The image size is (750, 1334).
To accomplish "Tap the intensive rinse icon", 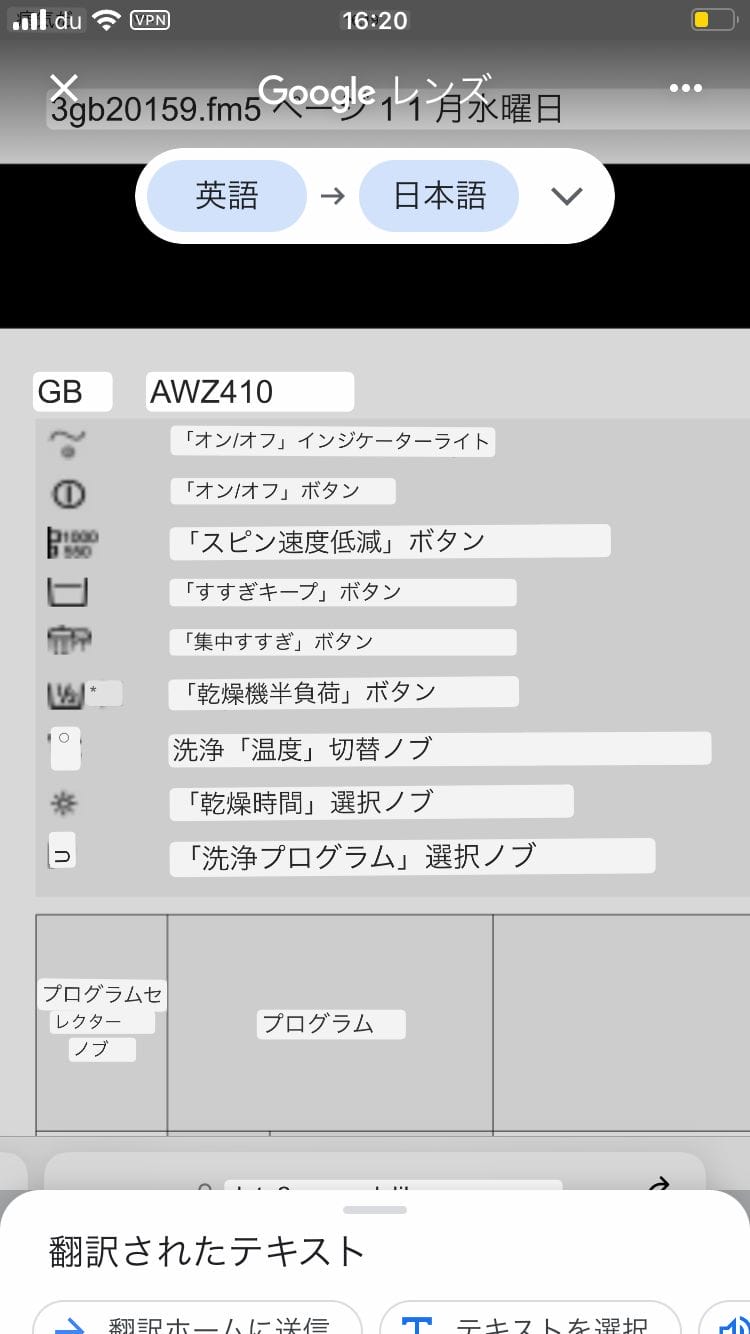I will click(68, 641).
